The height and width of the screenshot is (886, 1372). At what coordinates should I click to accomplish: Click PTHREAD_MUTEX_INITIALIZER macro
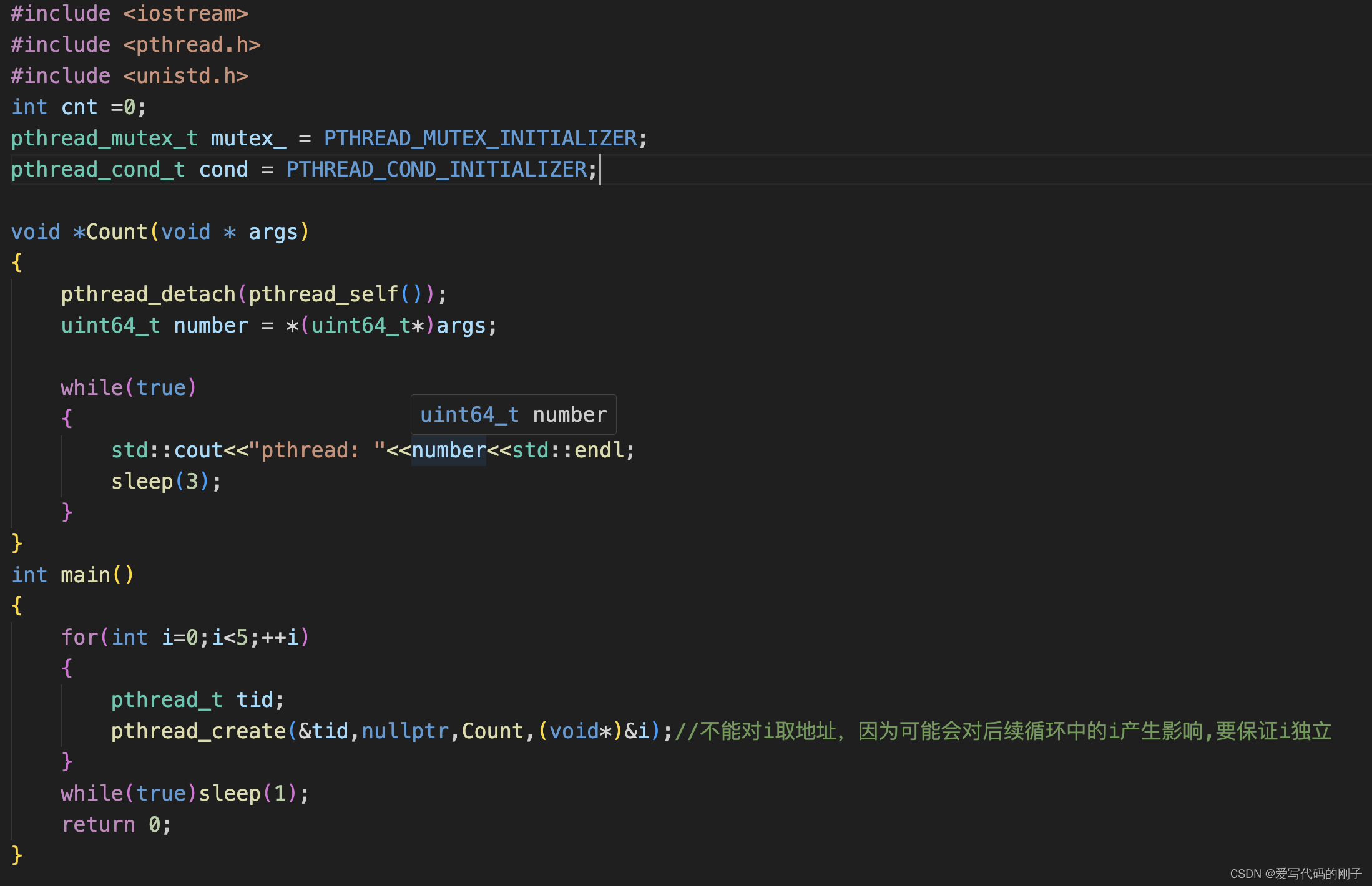point(481,139)
